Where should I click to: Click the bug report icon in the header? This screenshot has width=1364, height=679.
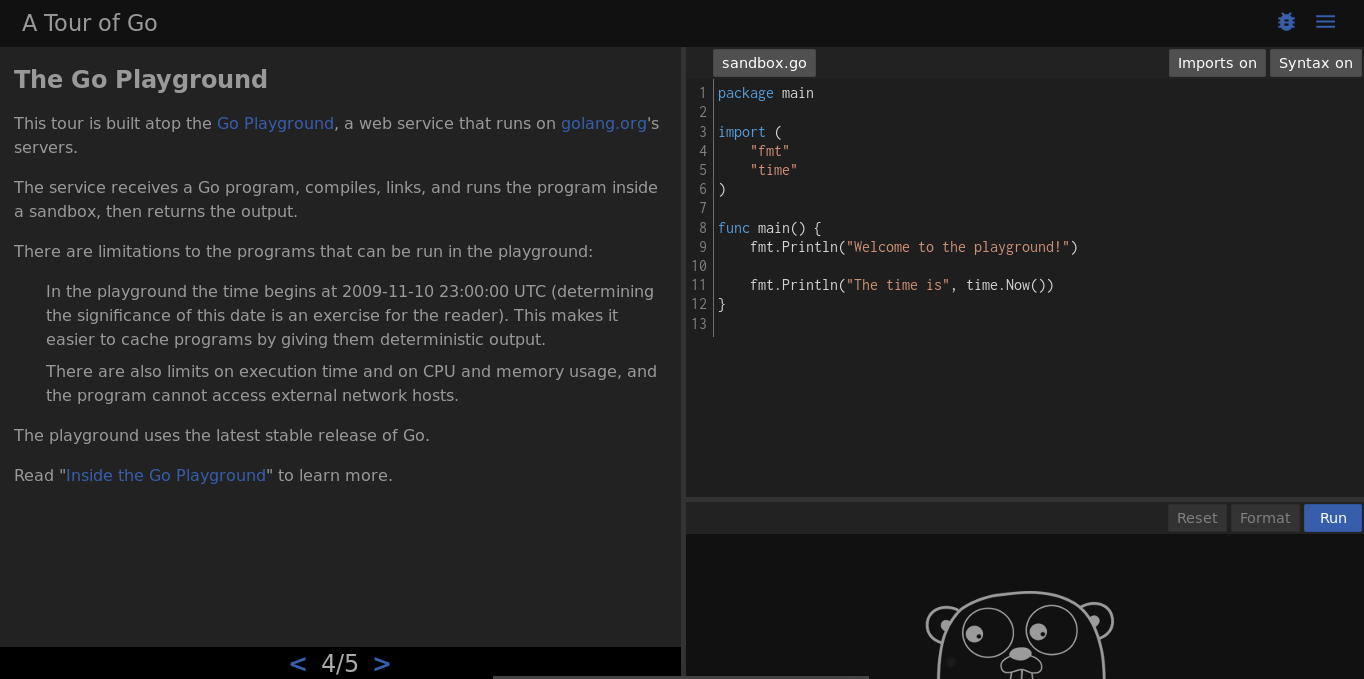[1286, 21]
